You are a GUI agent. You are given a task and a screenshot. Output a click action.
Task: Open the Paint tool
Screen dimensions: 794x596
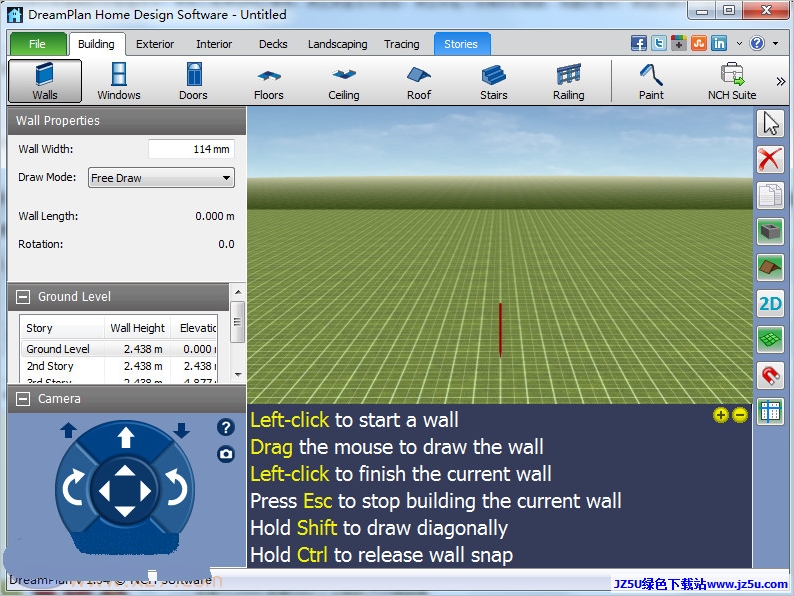tap(651, 81)
